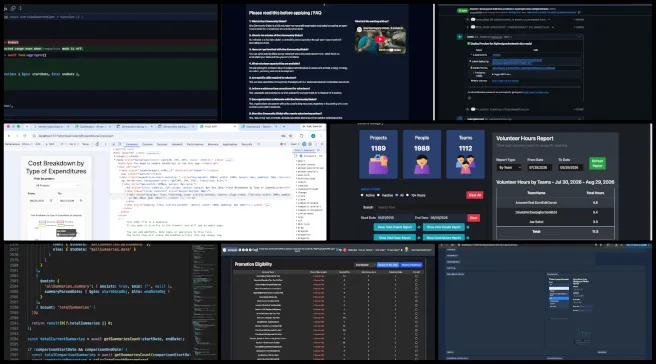Switch to DevTools Performance tab
Screen dimensions: 656x364
pyautogui.click(x=195, y=144)
